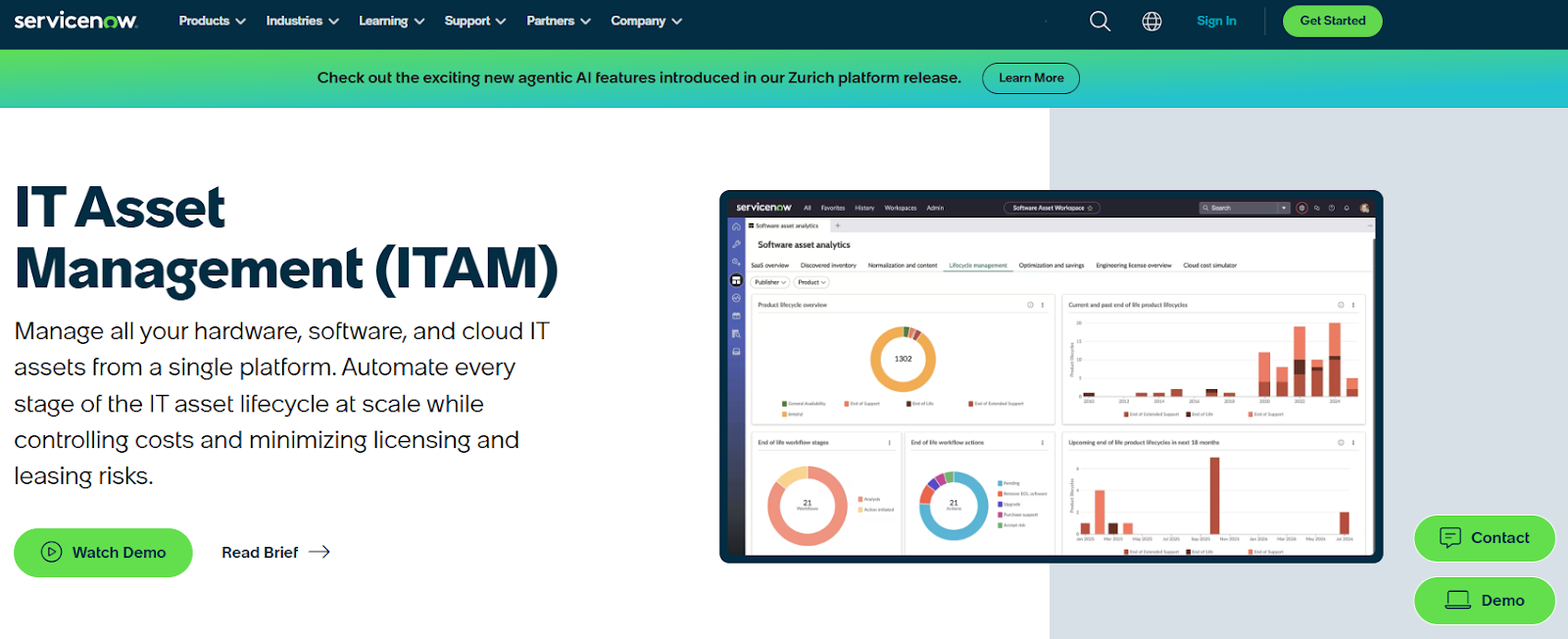Open the activity pulse icon in dashboard sidebar
This screenshot has height=639, width=1568.
coord(736,298)
